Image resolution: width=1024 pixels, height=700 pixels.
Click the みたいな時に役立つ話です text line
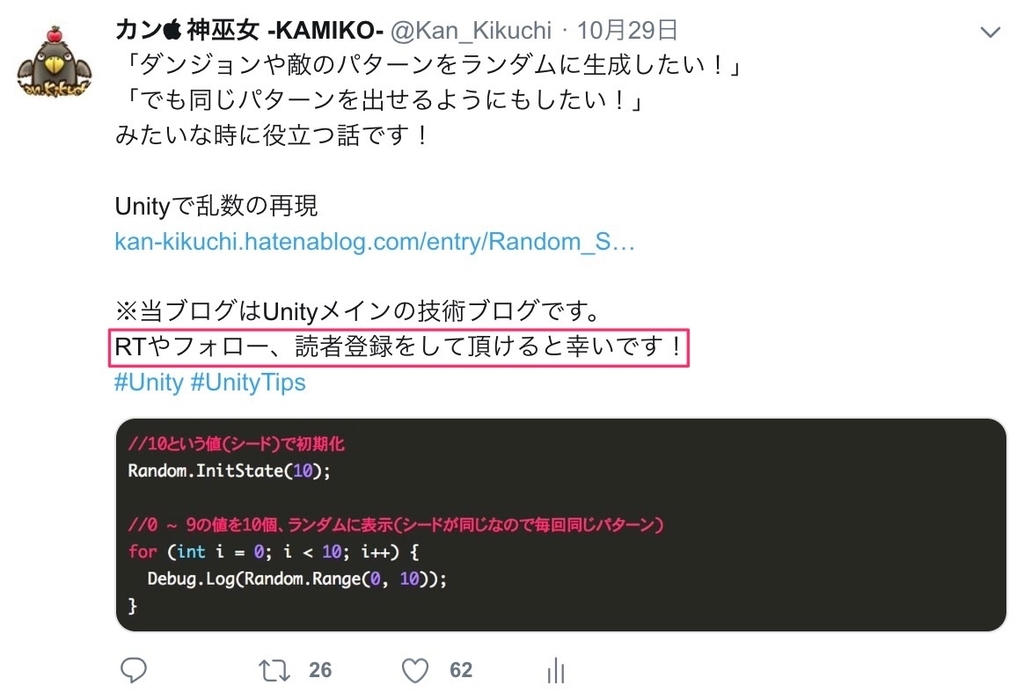pos(272,136)
